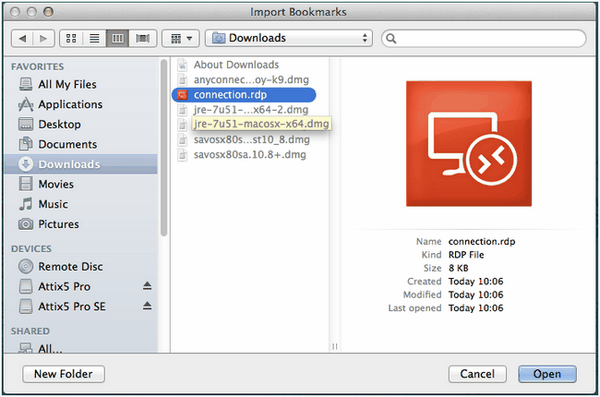Click the search field
This screenshot has height=397, width=600.
[484, 38]
